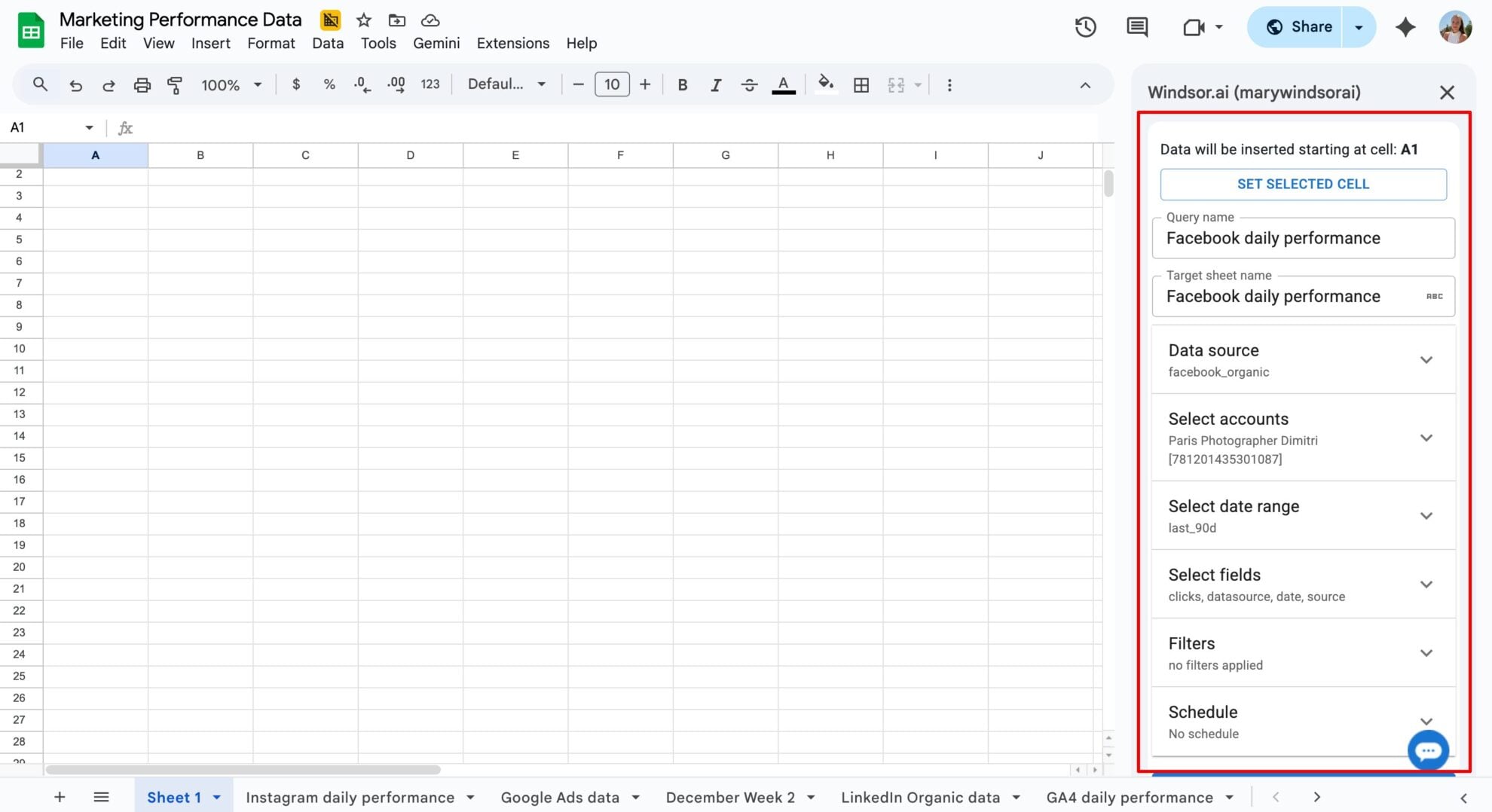Open the Share options dropdown arrow
This screenshot has height=812, width=1492.
(1359, 27)
